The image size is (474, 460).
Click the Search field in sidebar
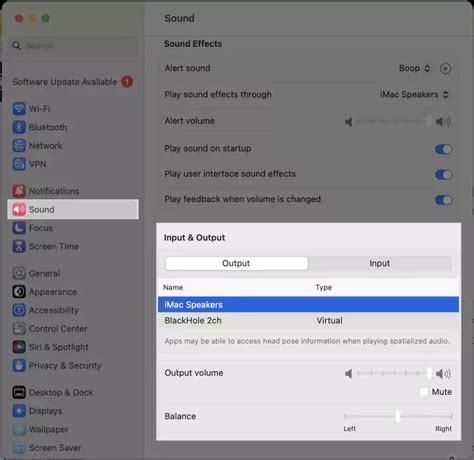[x=73, y=45]
